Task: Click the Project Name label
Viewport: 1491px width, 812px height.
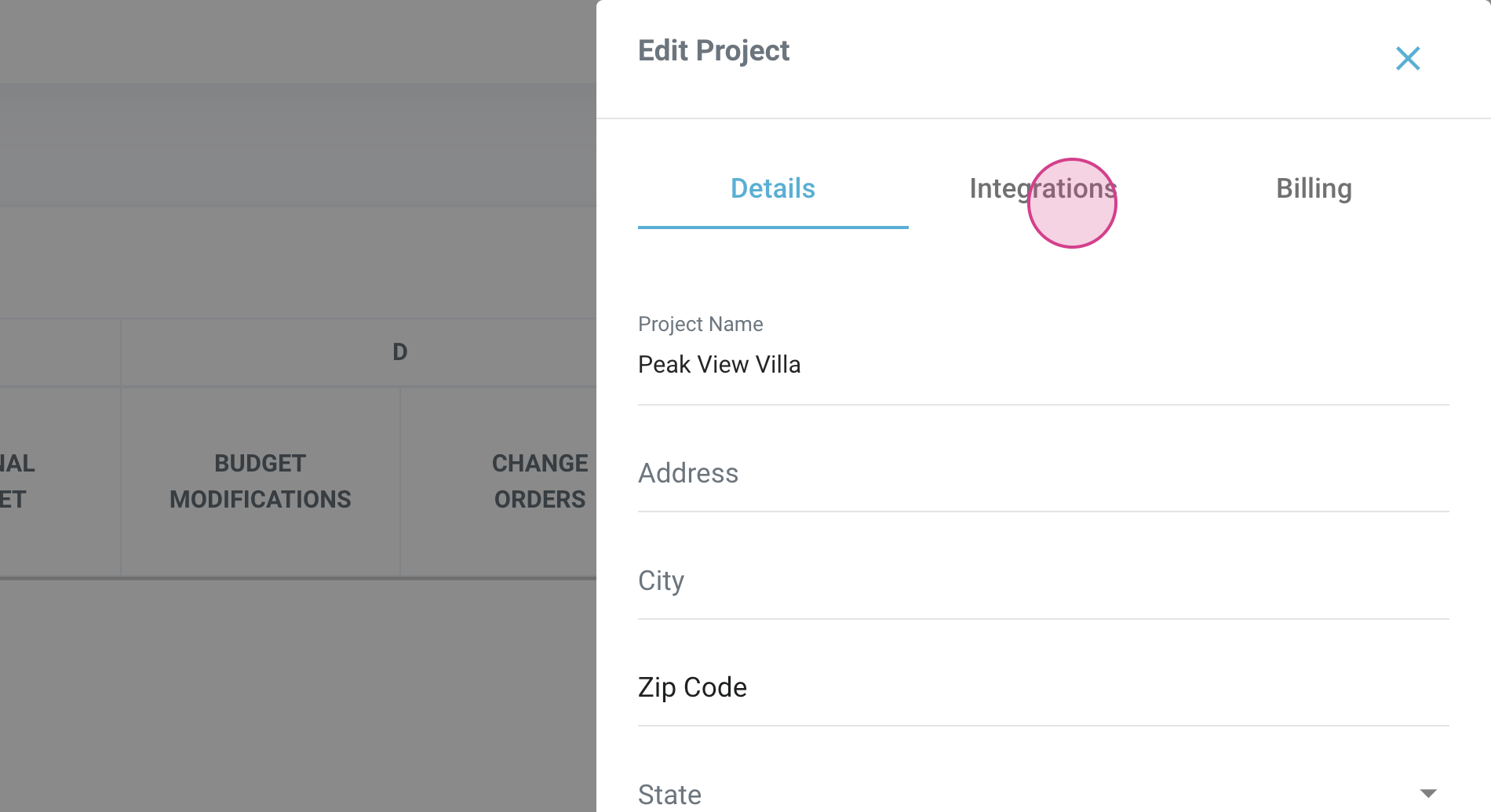Action: [x=700, y=324]
